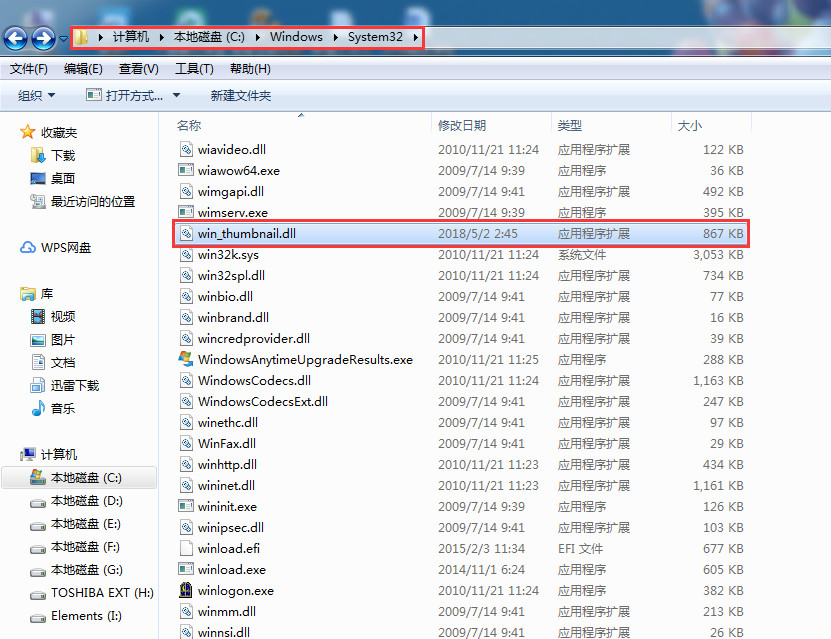Select 本地磁盘 (G:) drive
This screenshot has width=831, height=639.
pyautogui.click(x=76, y=570)
